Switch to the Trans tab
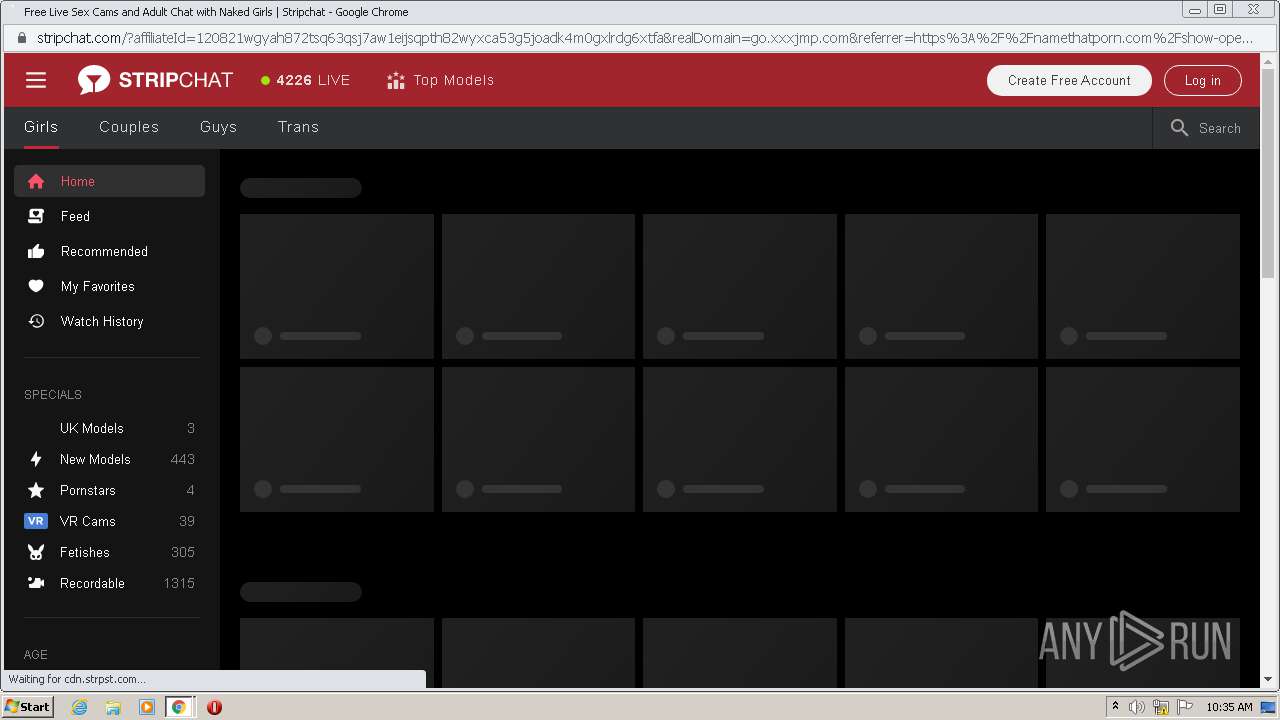The height and width of the screenshot is (720, 1280). coord(298,127)
